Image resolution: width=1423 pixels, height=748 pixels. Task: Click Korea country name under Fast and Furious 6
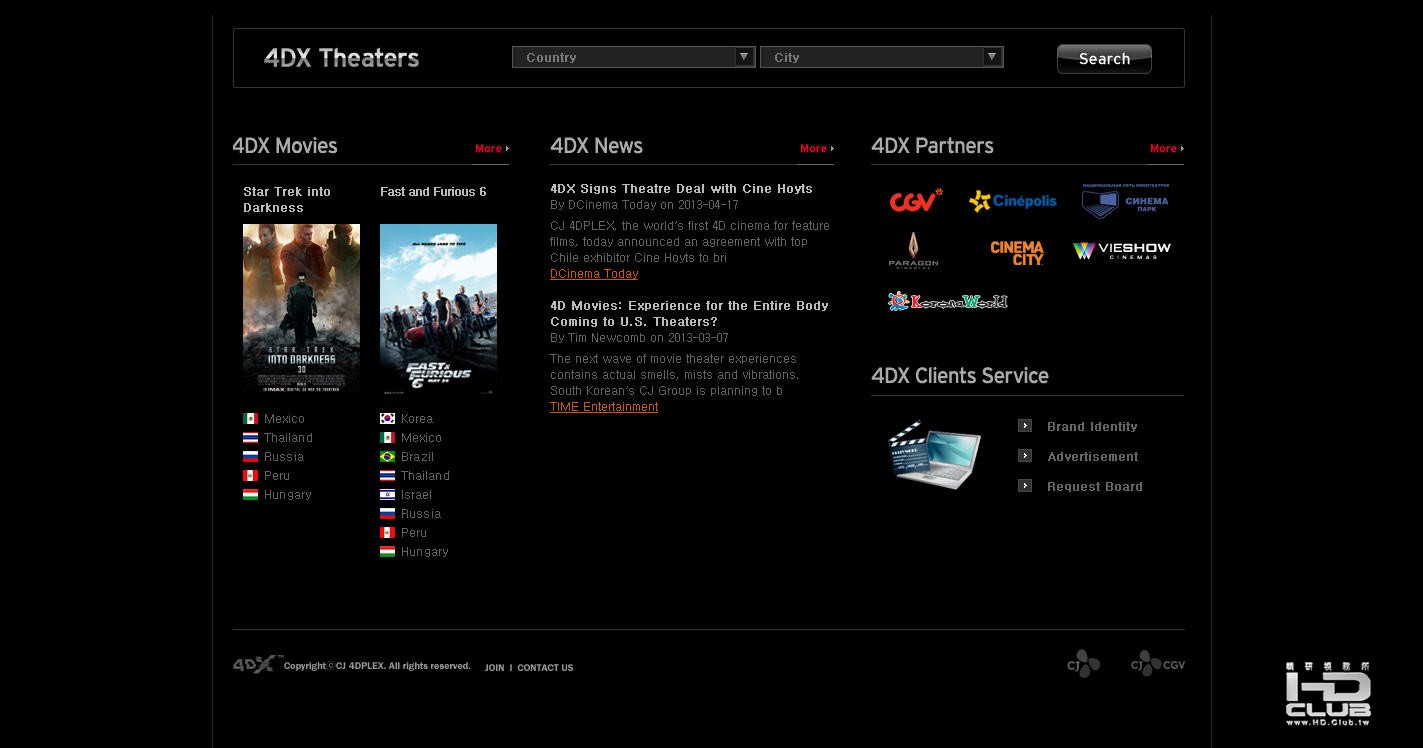point(417,419)
